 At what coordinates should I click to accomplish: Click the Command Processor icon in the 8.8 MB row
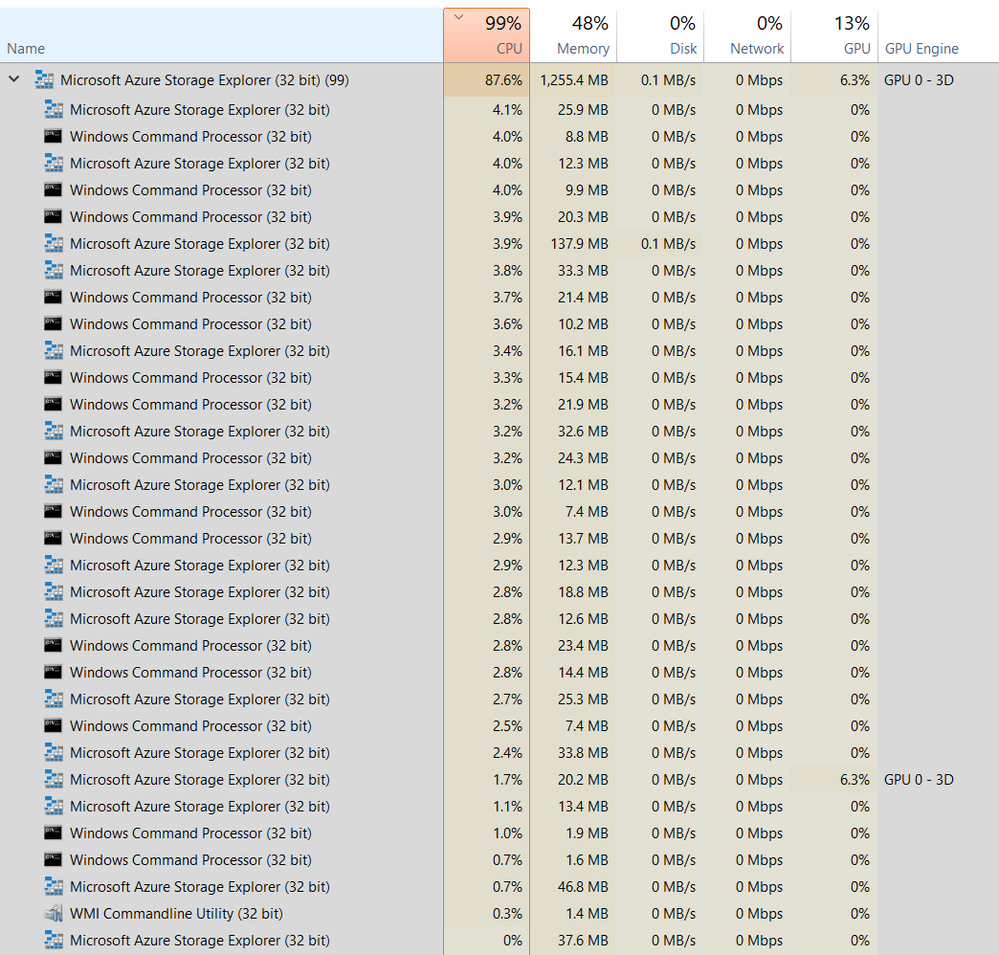pyautogui.click(x=53, y=136)
